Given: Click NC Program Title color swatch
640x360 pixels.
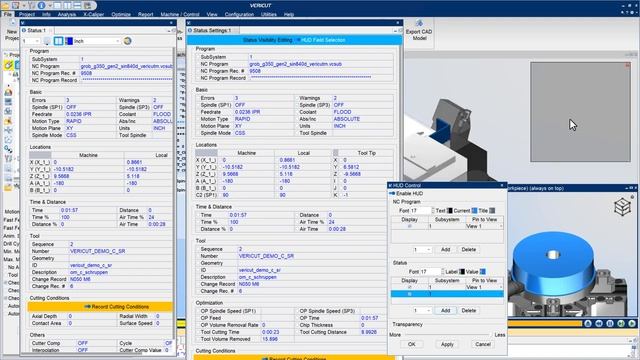Looking at the screenshot, I should click(x=492, y=211).
